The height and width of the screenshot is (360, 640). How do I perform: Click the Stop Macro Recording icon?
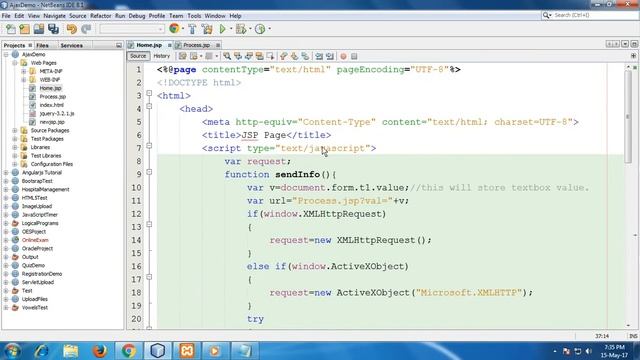[x=354, y=56]
